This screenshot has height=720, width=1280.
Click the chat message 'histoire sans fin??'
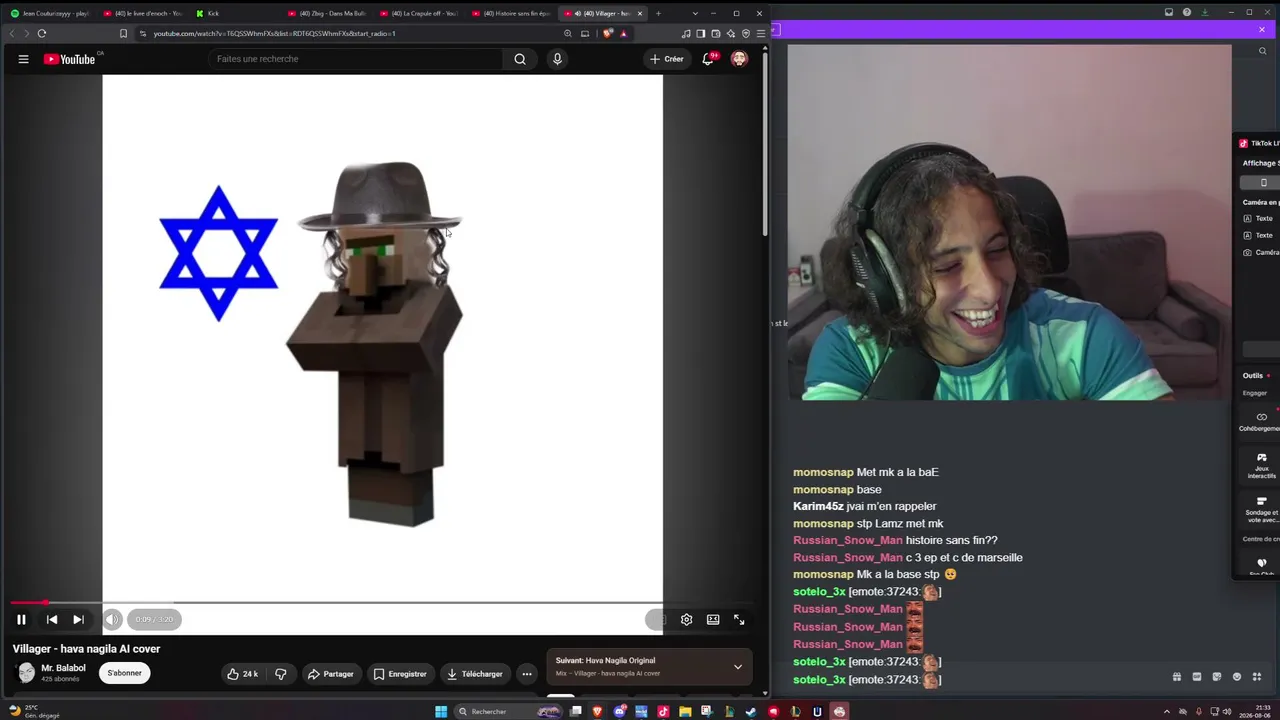(x=951, y=541)
